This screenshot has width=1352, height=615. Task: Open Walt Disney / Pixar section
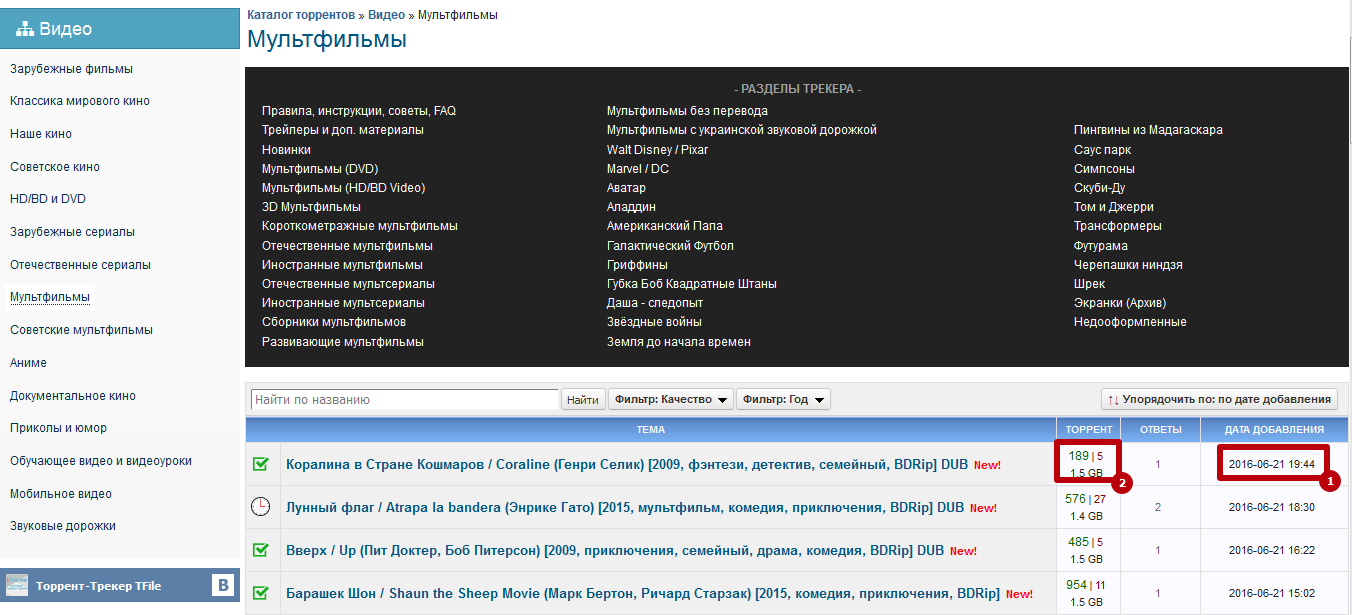click(657, 150)
